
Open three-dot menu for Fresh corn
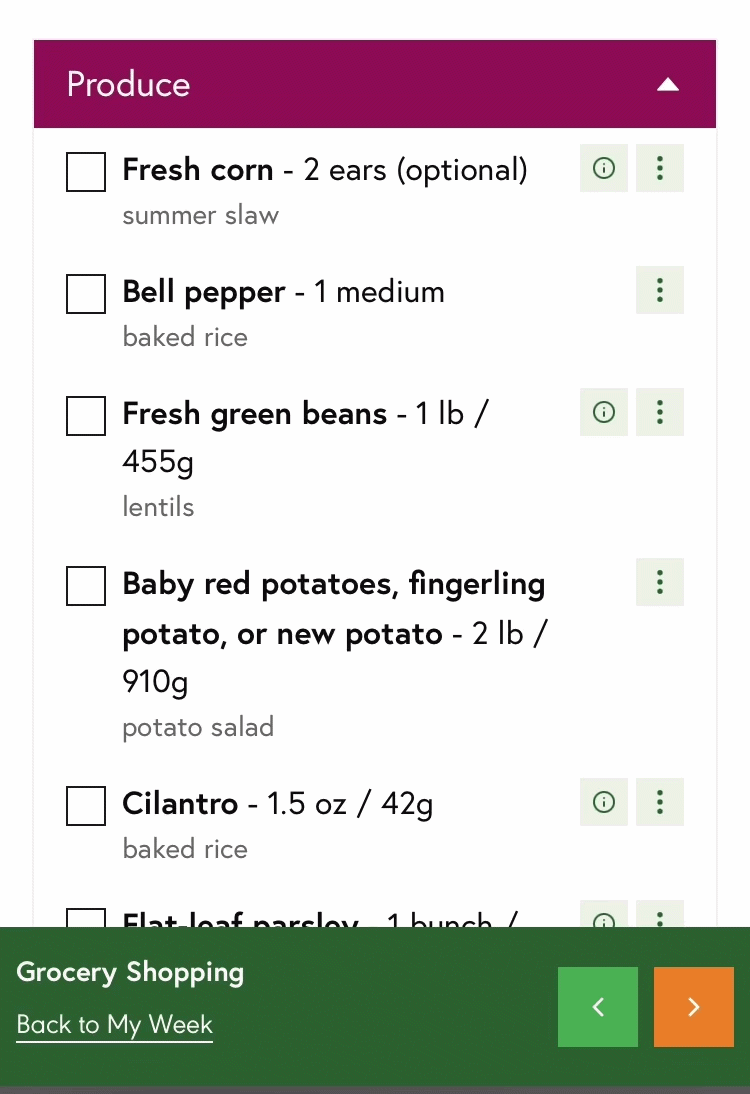660,168
